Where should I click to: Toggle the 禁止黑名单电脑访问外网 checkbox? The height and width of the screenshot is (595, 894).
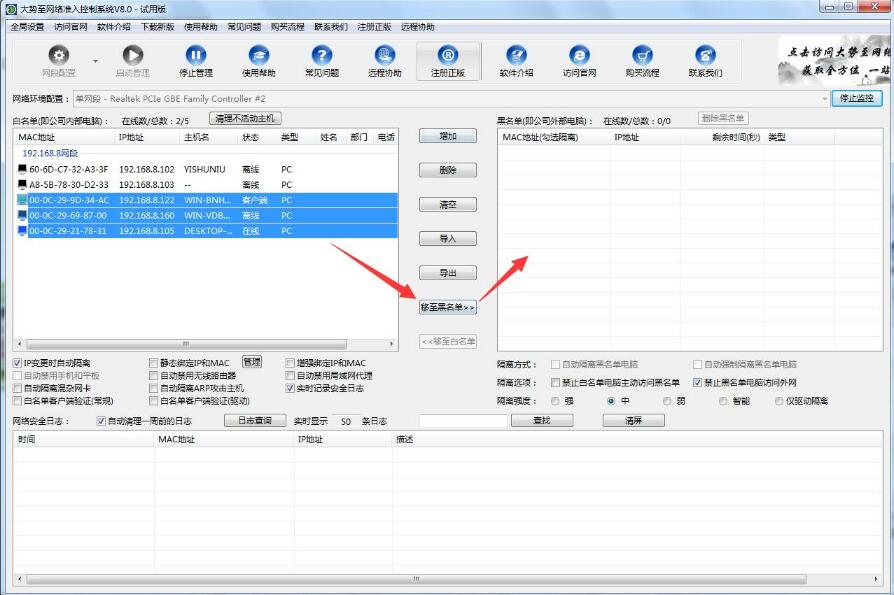[697, 382]
